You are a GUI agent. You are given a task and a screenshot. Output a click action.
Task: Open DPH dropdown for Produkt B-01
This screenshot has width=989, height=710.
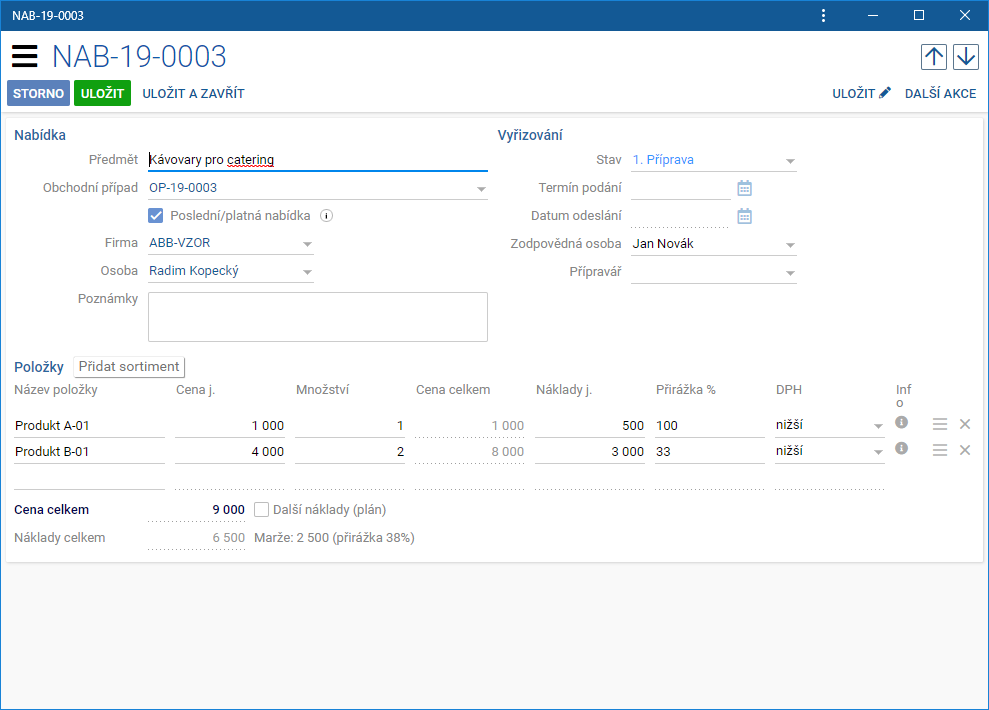877,452
